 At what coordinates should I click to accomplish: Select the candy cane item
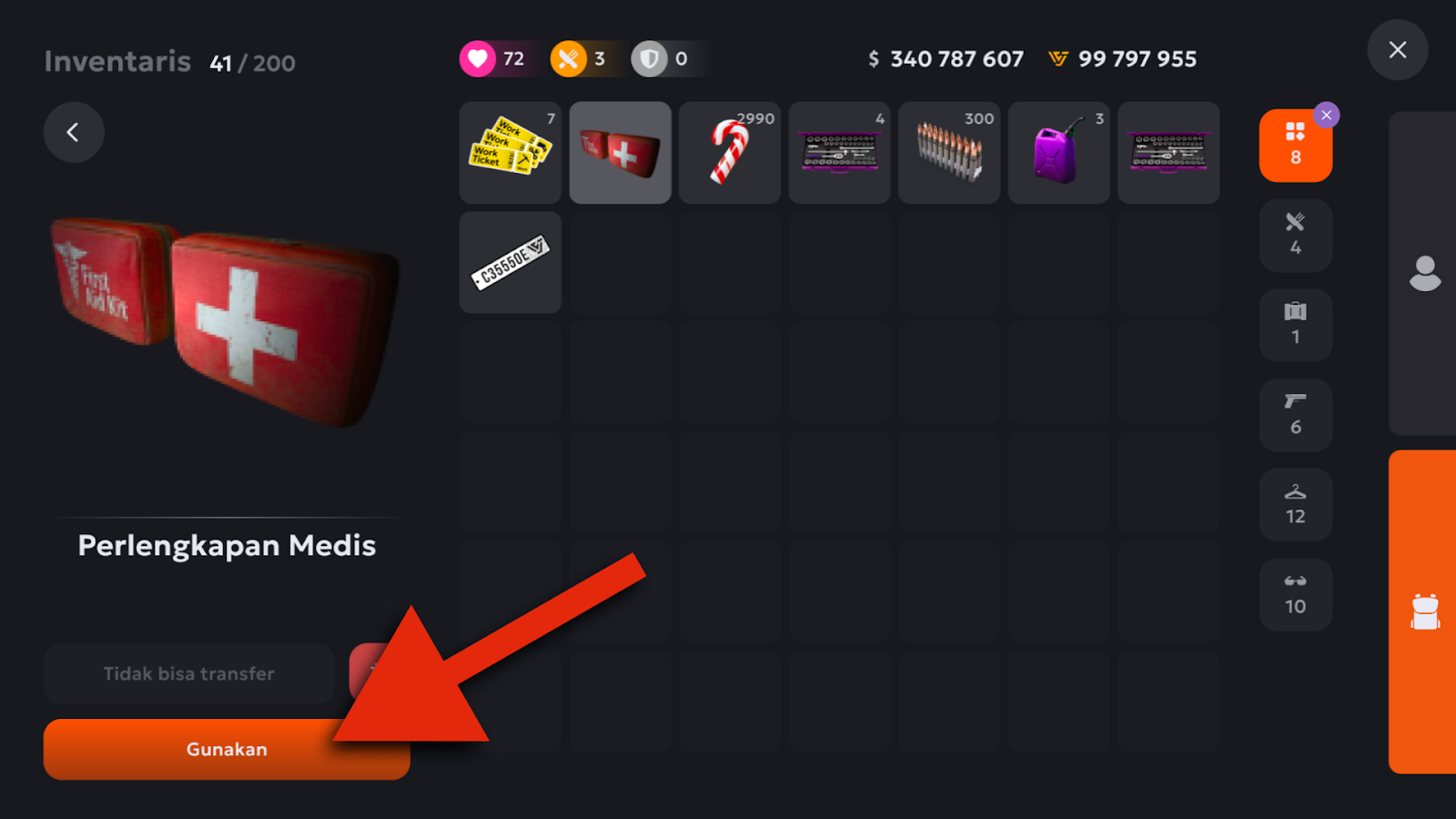coord(730,153)
